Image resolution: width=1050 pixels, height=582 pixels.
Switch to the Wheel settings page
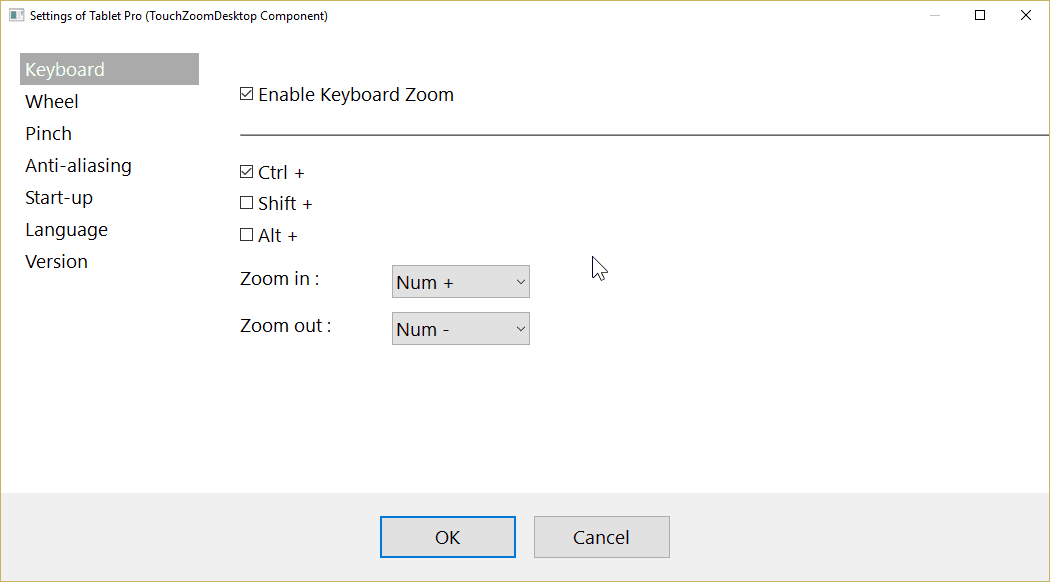click(52, 101)
